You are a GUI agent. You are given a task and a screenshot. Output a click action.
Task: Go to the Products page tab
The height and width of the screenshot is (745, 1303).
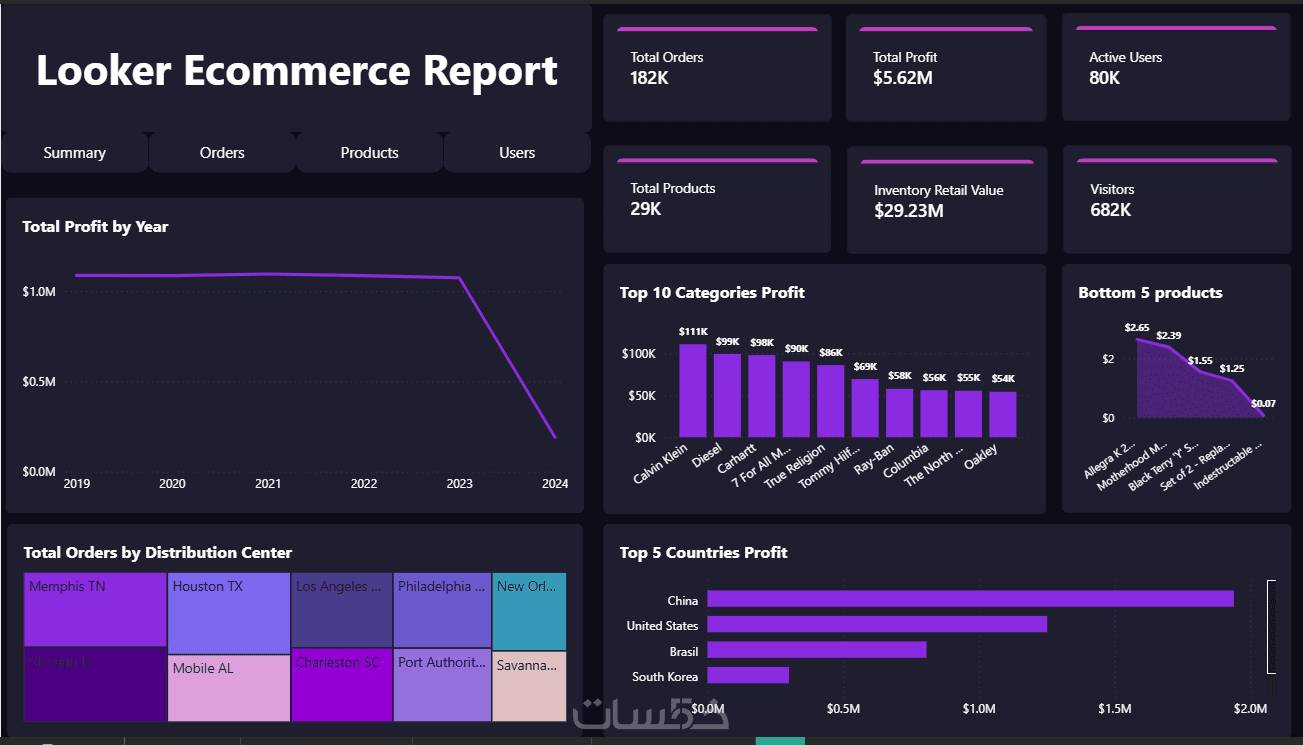point(369,153)
